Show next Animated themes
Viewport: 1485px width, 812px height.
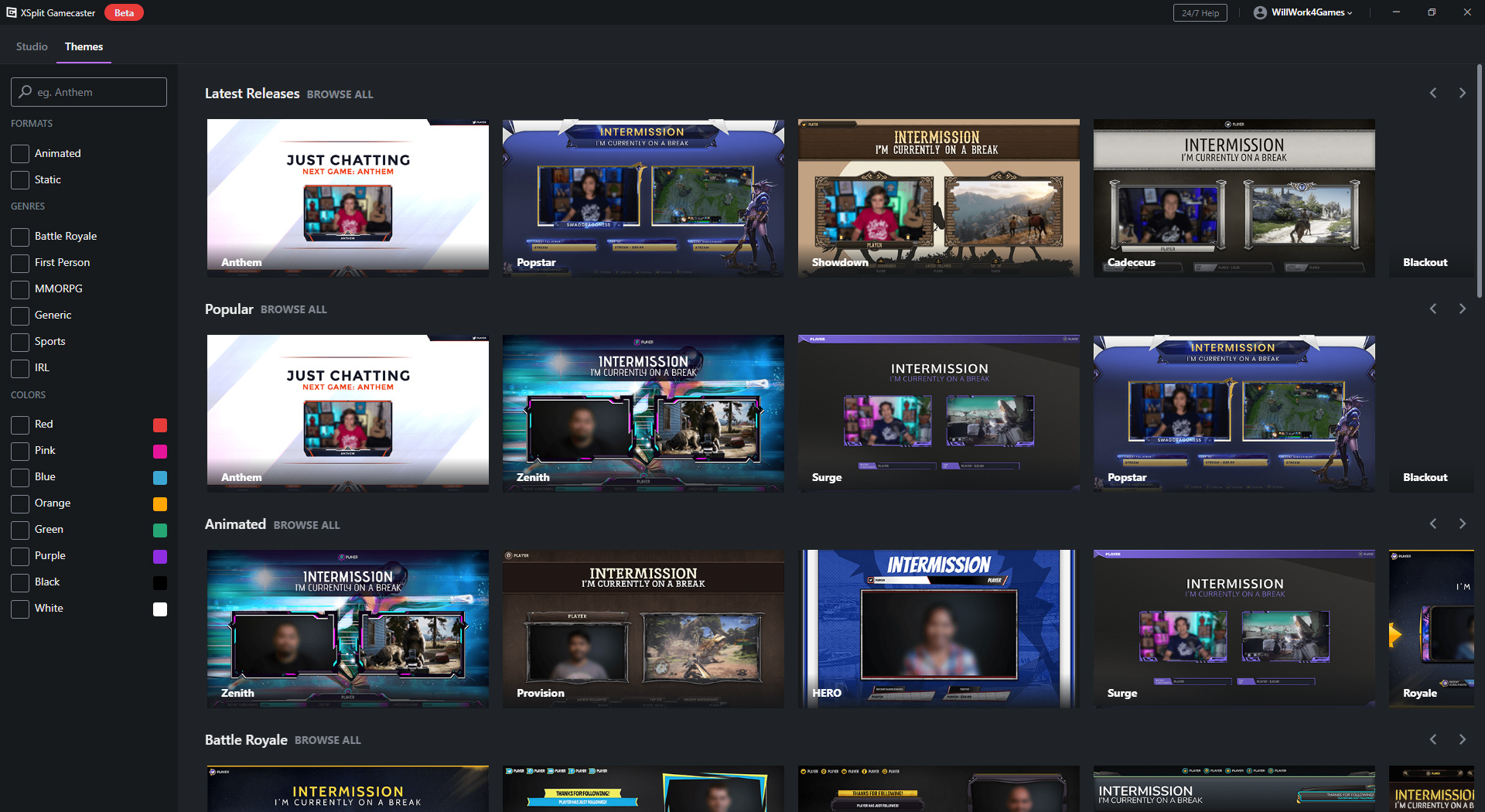click(1462, 524)
